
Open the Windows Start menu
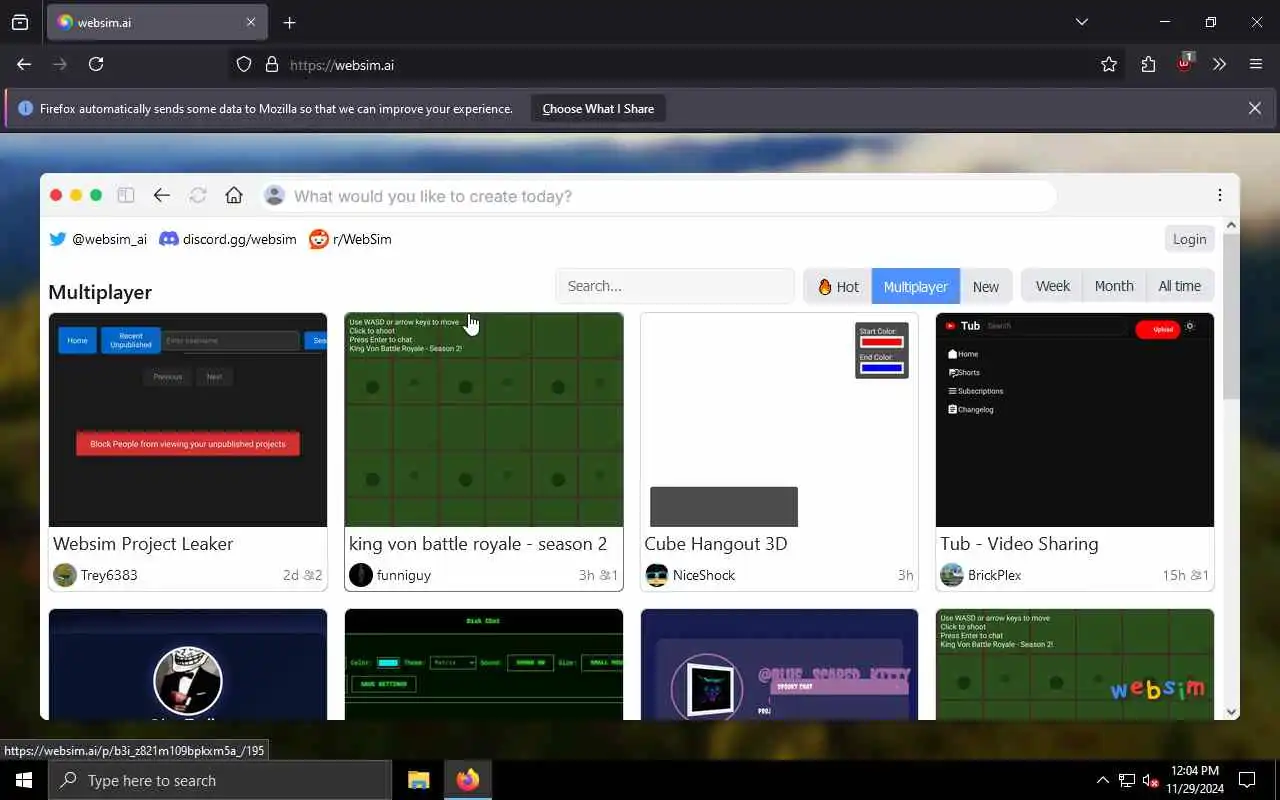[x=24, y=780]
